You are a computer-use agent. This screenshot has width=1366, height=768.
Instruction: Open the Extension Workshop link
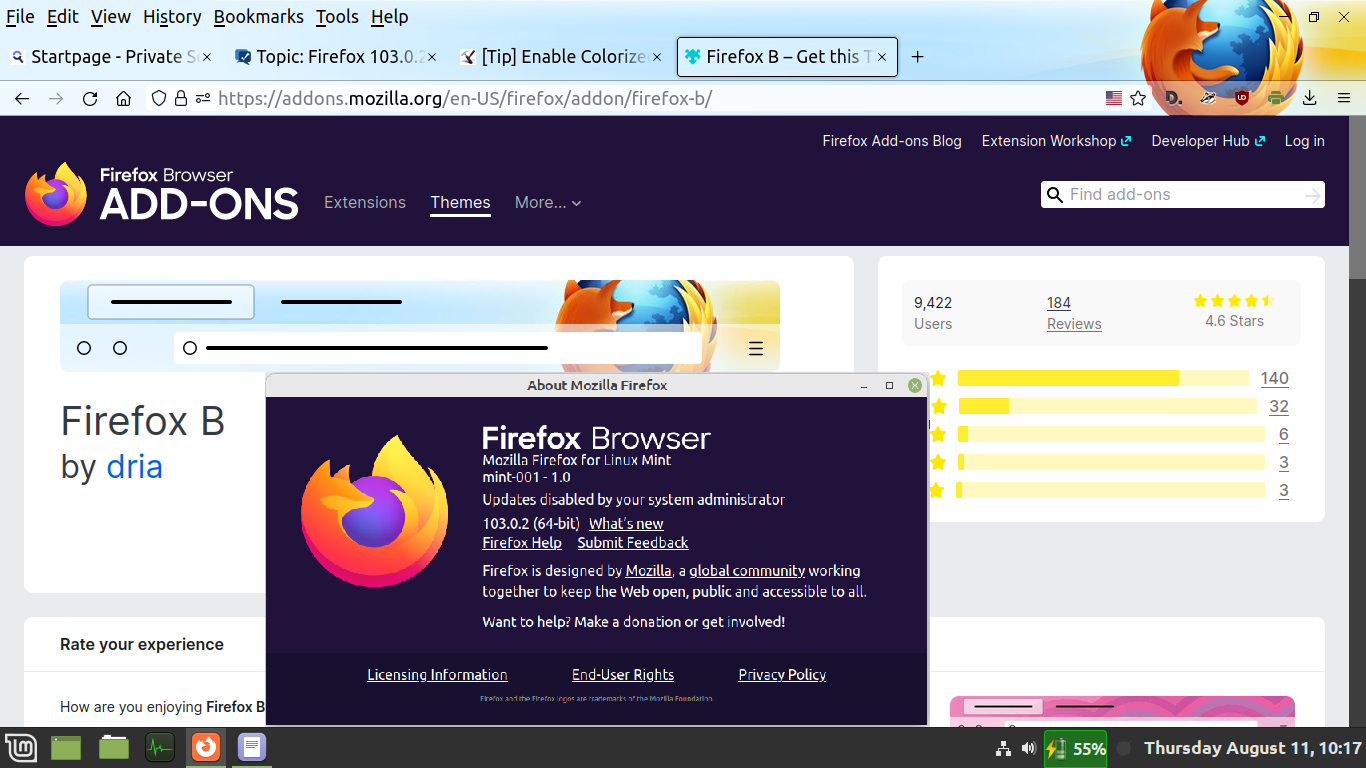pyautogui.click(x=1056, y=141)
